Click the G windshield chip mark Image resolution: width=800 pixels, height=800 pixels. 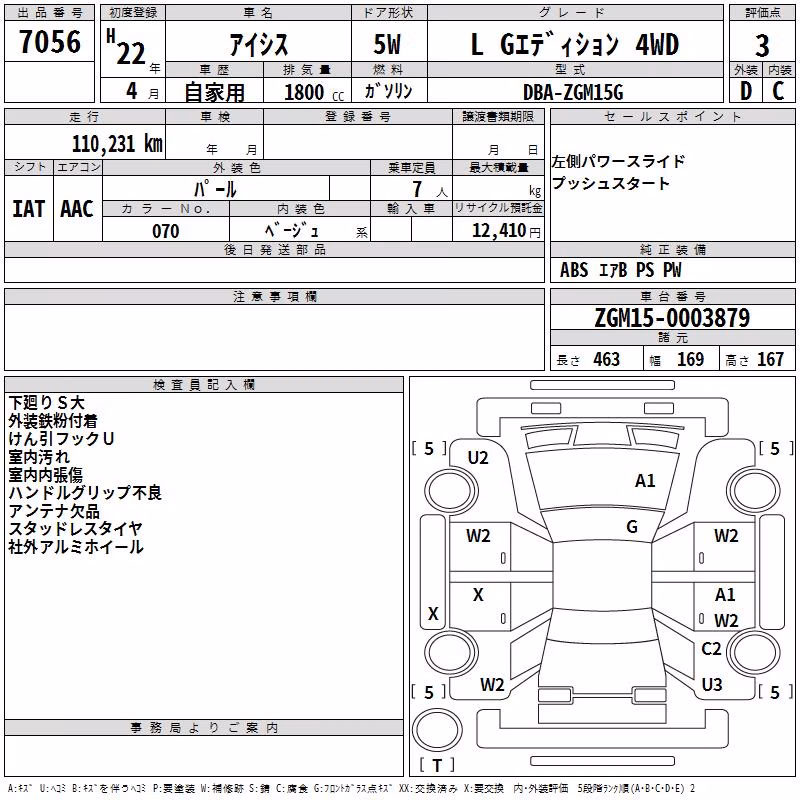[632, 527]
